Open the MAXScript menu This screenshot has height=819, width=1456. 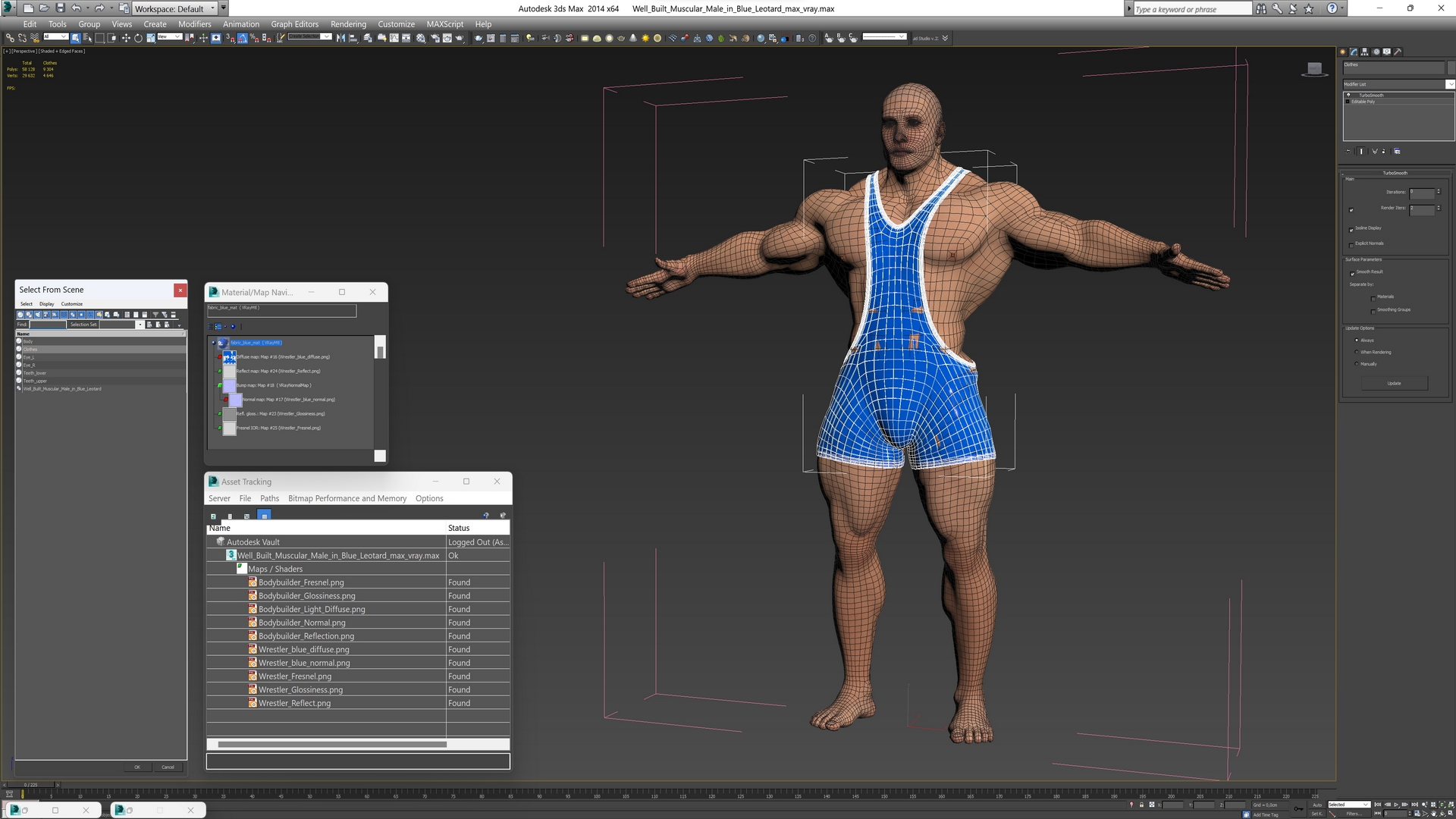click(444, 24)
